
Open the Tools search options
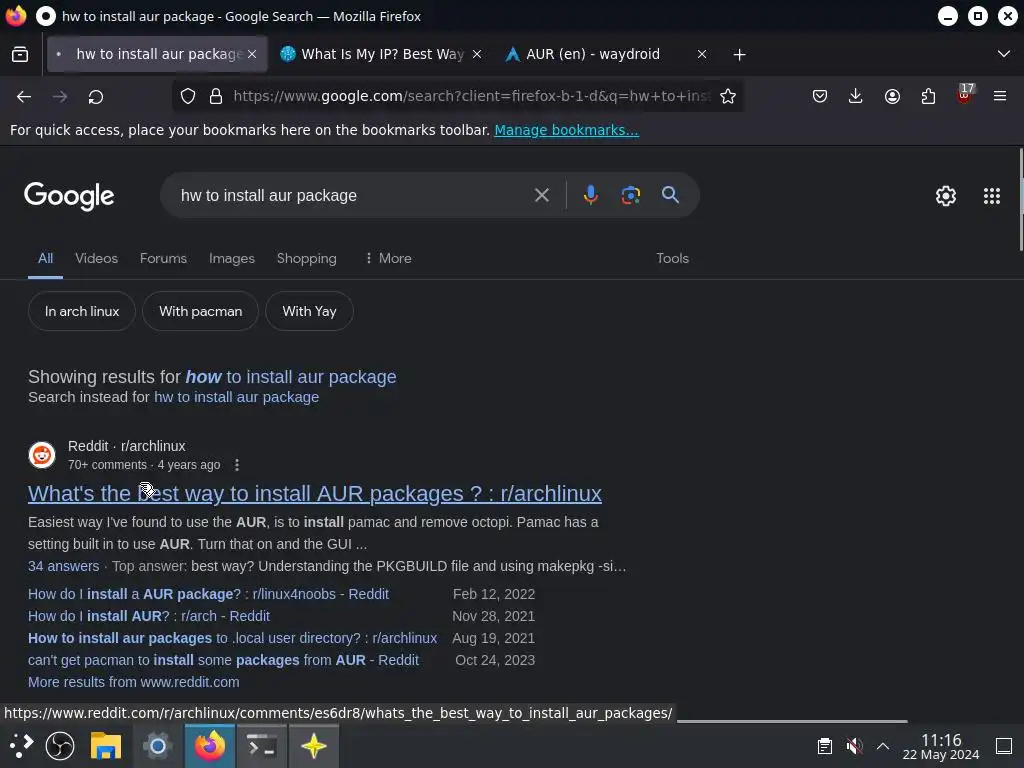click(x=673, y=259)
